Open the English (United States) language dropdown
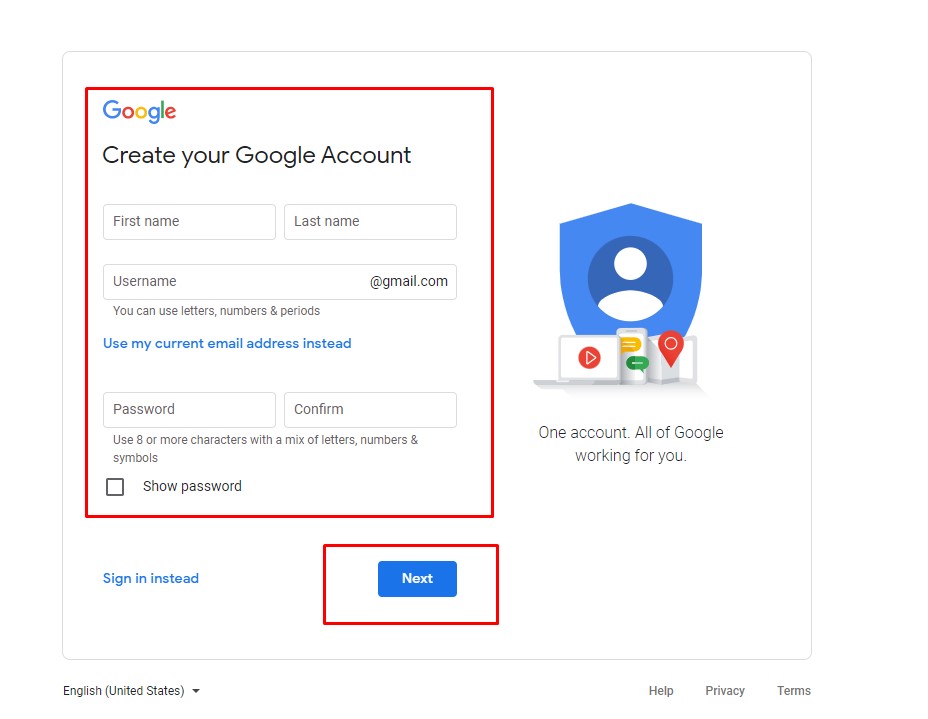The height and width of the screenshot is (719, 928). point(131,691)
